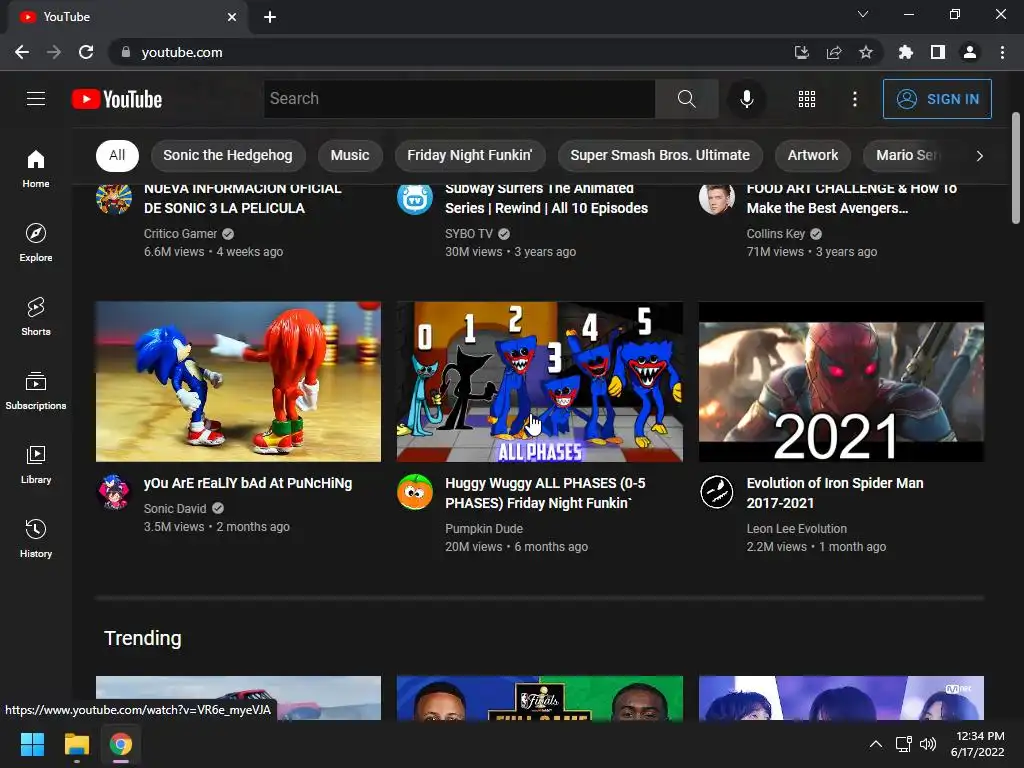Open Chrome profile icon
The height and width of the screenshot is (768, 1024).
coord(970,52)
